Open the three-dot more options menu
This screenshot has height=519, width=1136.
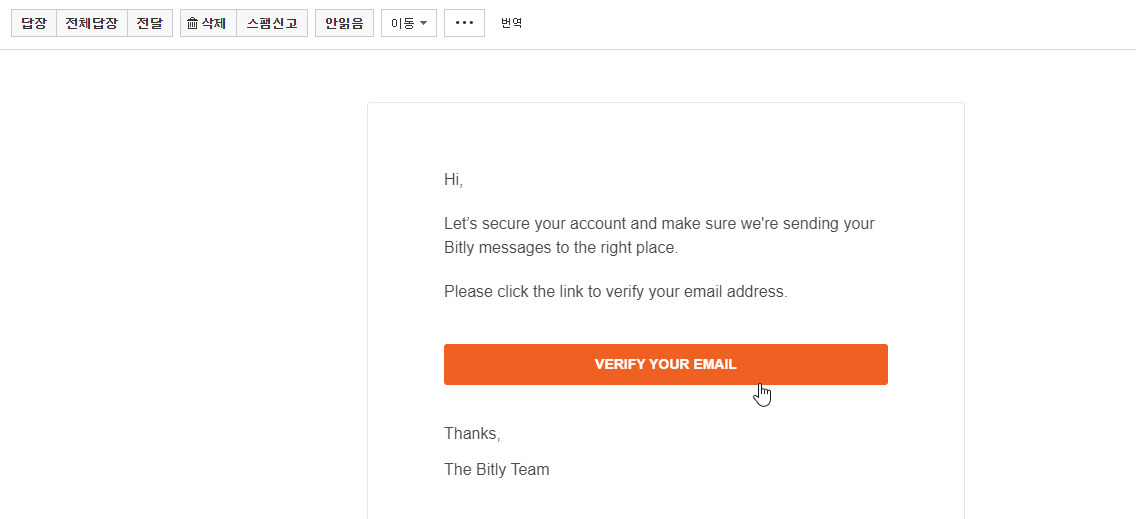click(x=464, y=23)
